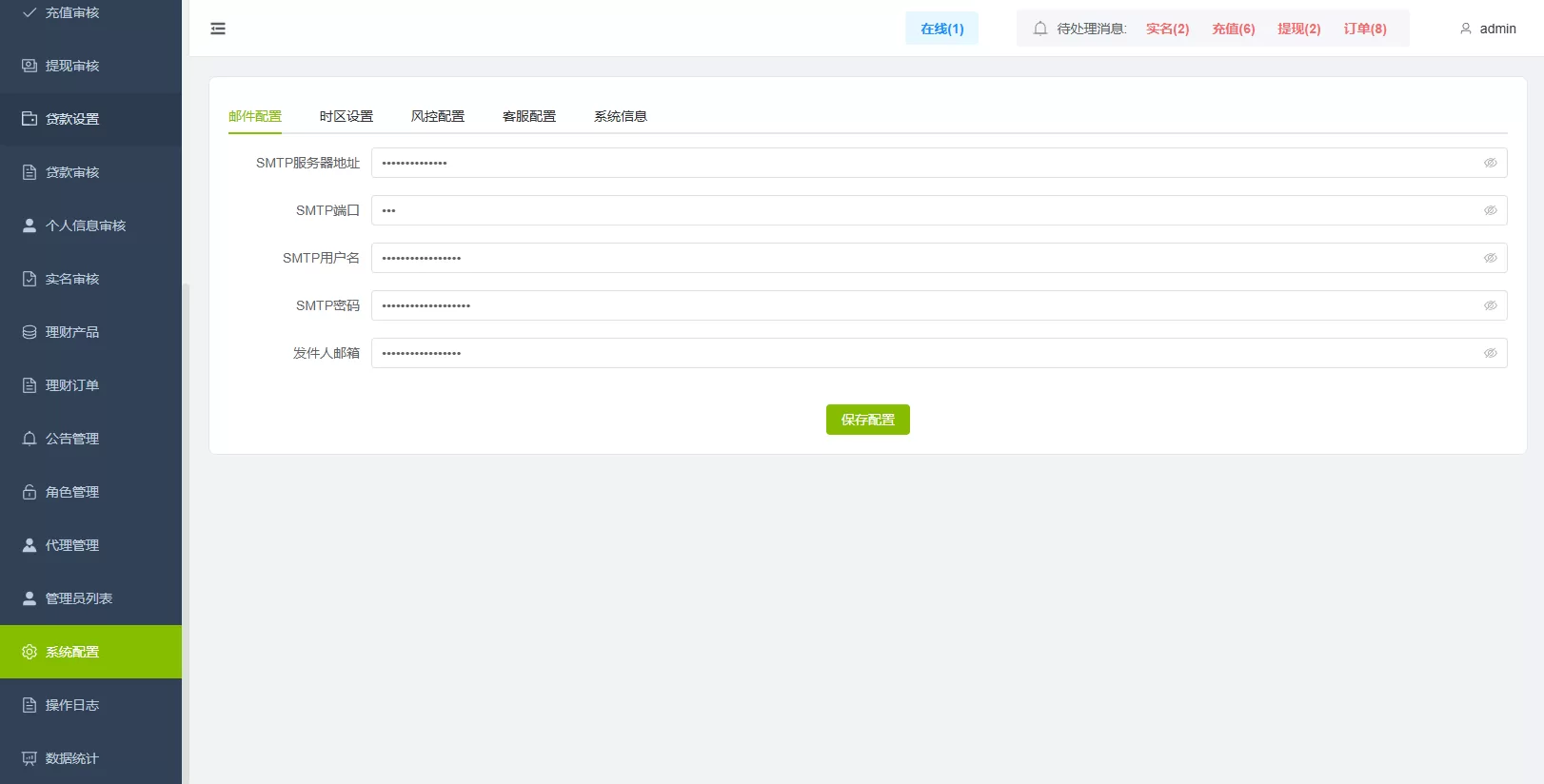Viewport: 1544px width, 784px height.
Task: Focus the 发件人邮箱 input field
Action: coord(940,353)
